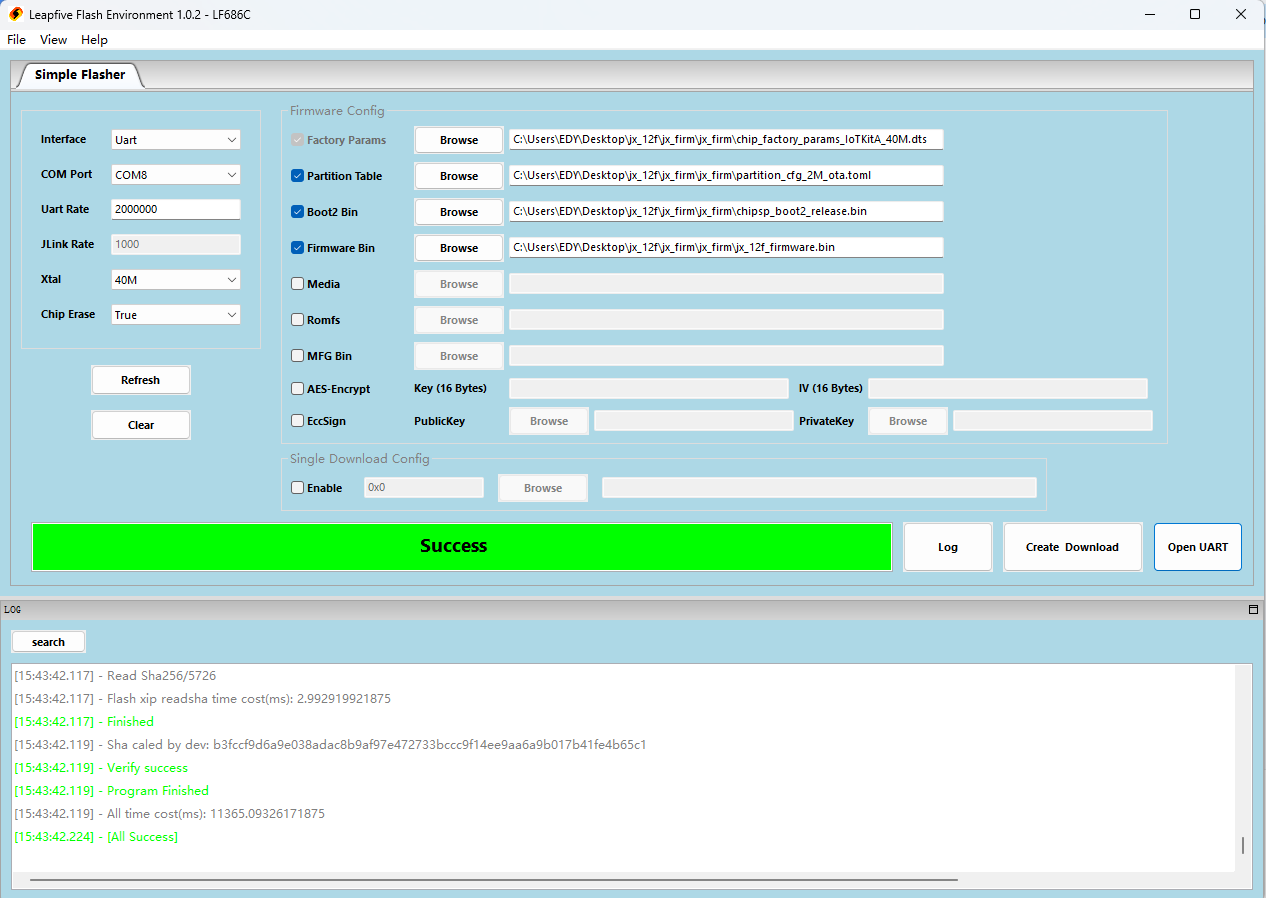Uncheck the Boot2 Bin checkbox
Screen dimensions: 1266x898
[298, 212]
